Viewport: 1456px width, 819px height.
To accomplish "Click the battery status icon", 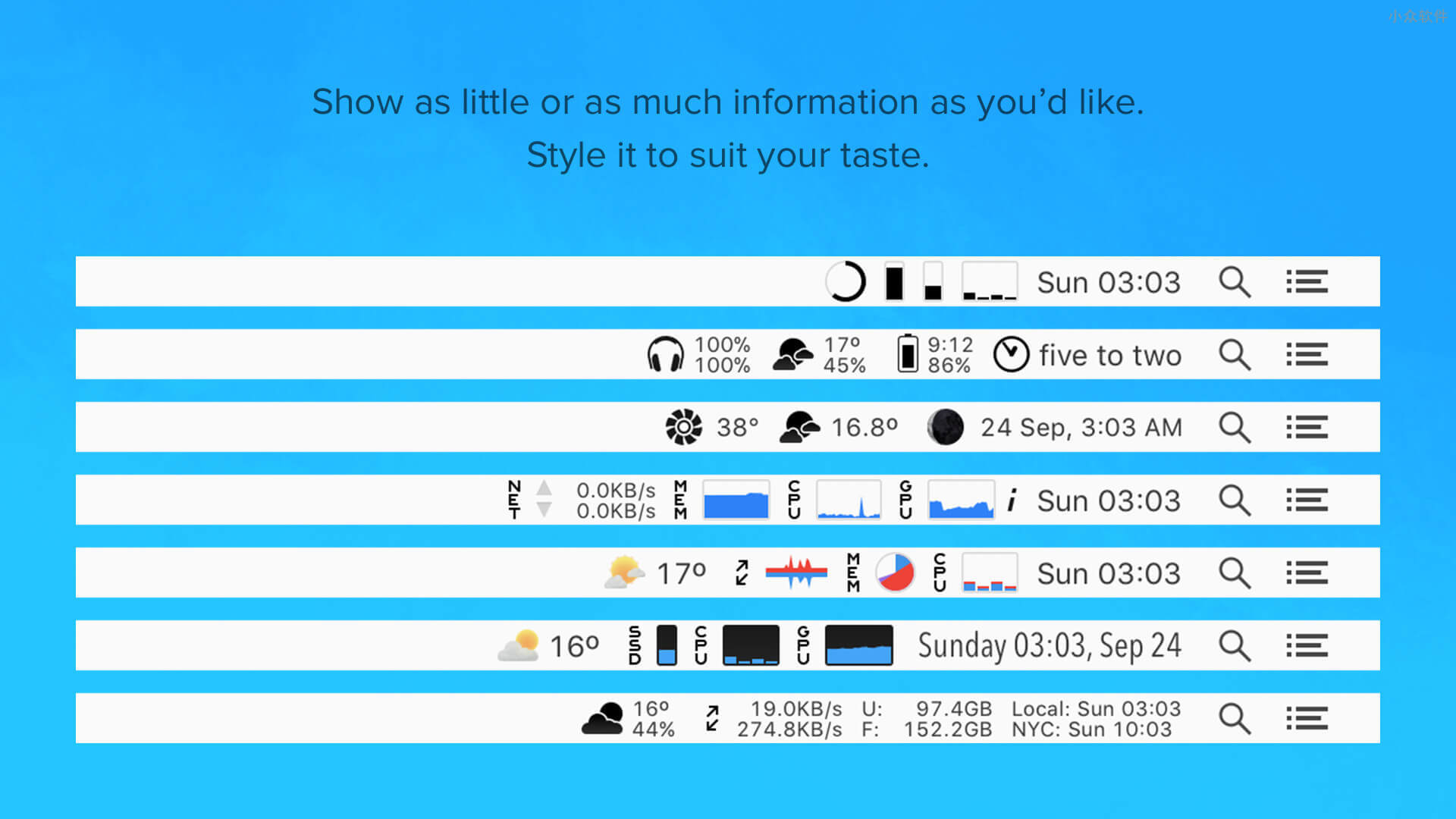I will point(902,355).
